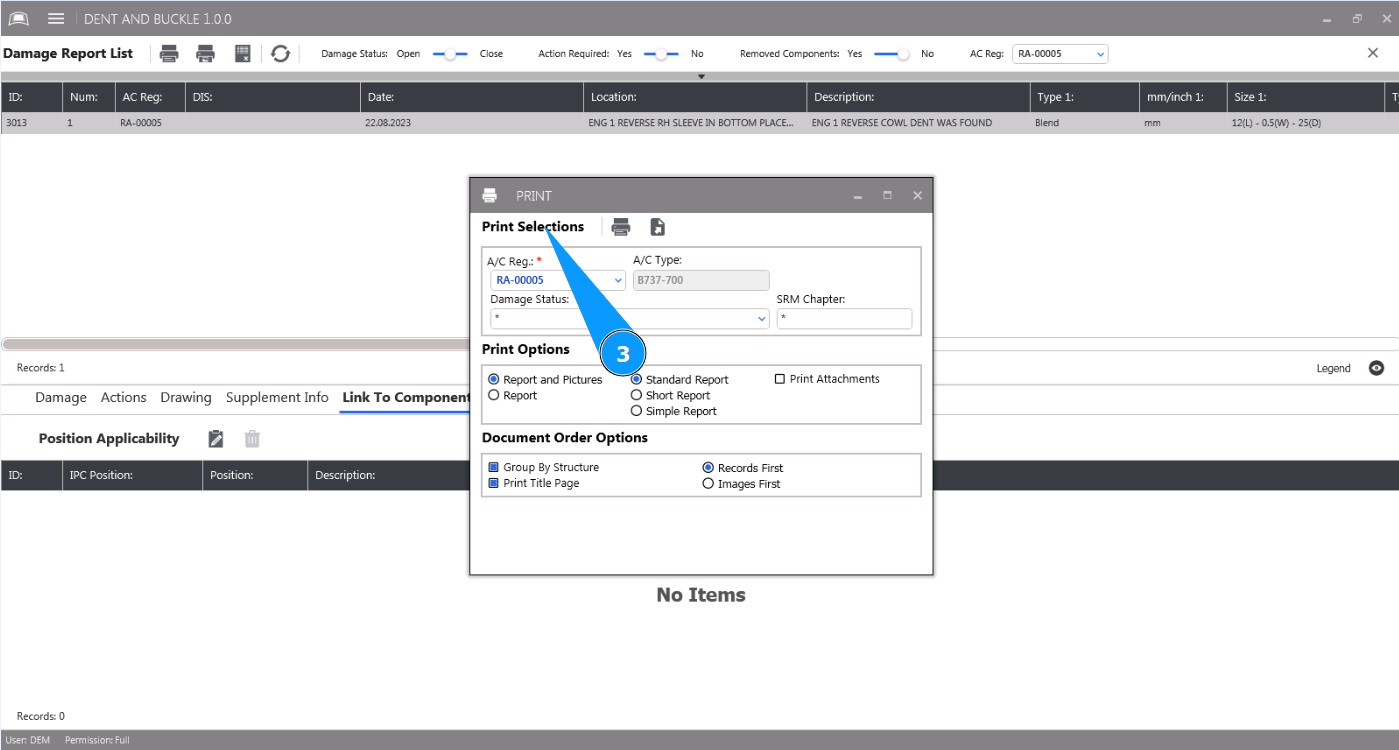Image resolution: width=1399 pixels, height=750 pixels.
Task: Toggle the Group By Structure checkbox
Action: point(543,467)
